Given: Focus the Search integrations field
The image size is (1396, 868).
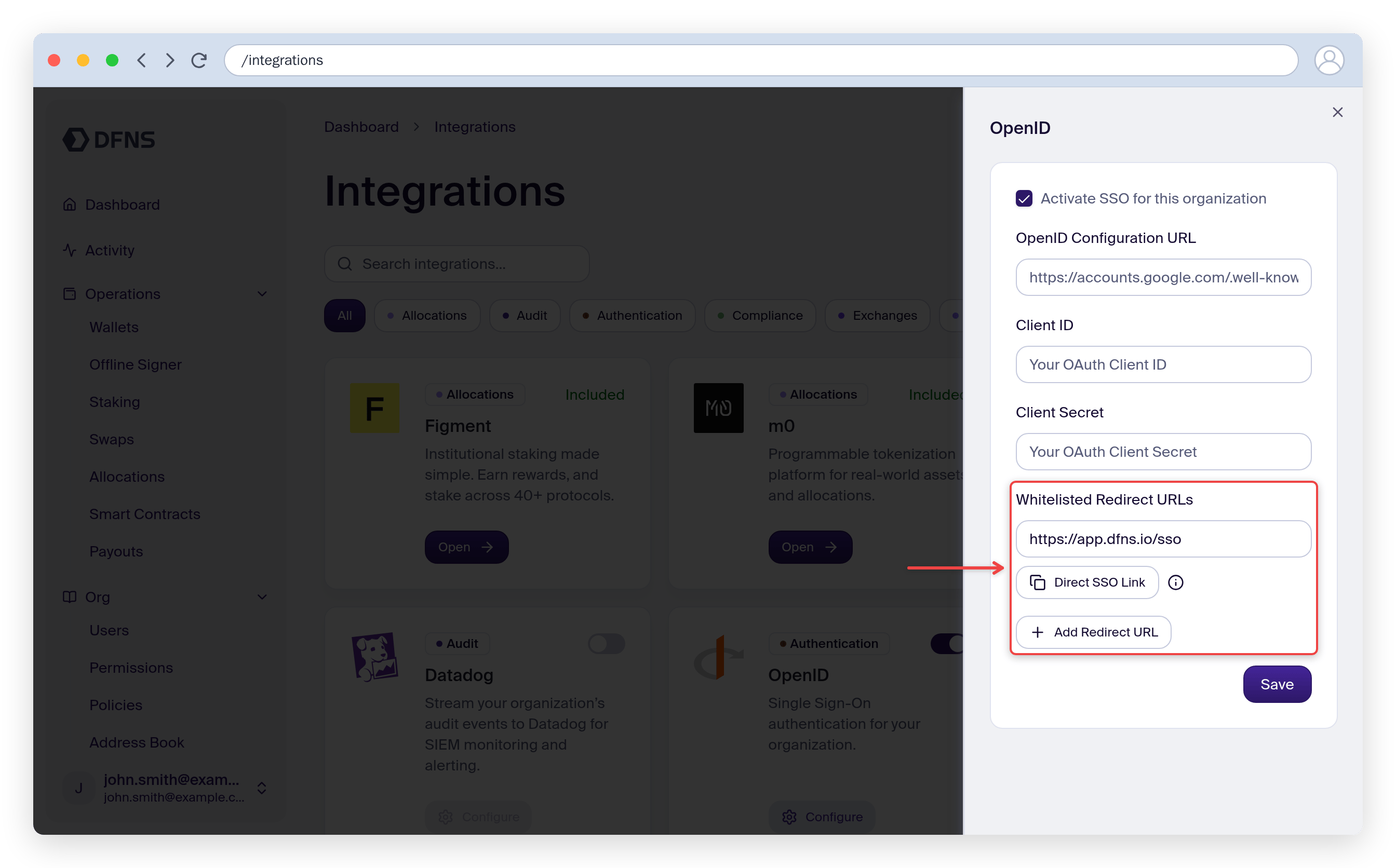Looking at the screenshot, I should [457, 264].
